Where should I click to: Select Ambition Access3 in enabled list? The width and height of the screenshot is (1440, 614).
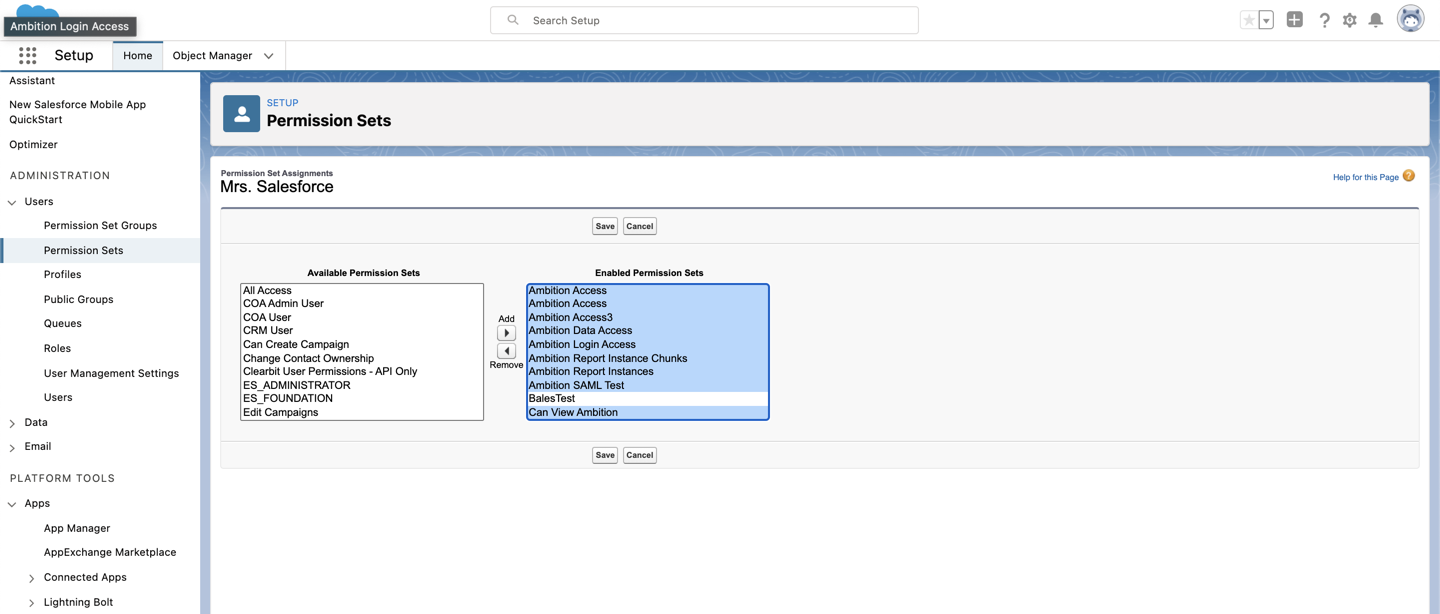pos(647,318)
